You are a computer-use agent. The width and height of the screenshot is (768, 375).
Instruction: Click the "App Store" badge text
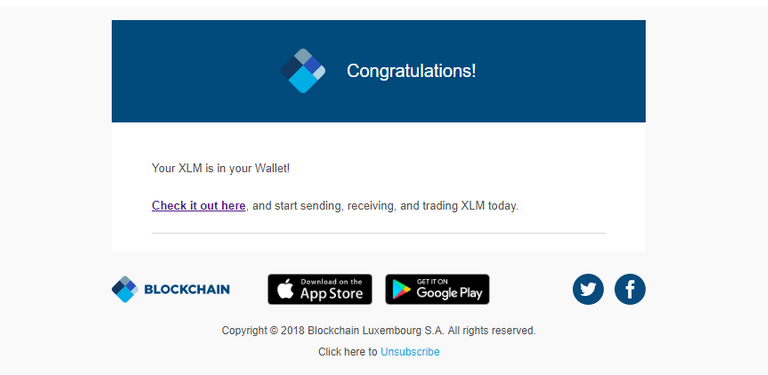tap(332, 294)
